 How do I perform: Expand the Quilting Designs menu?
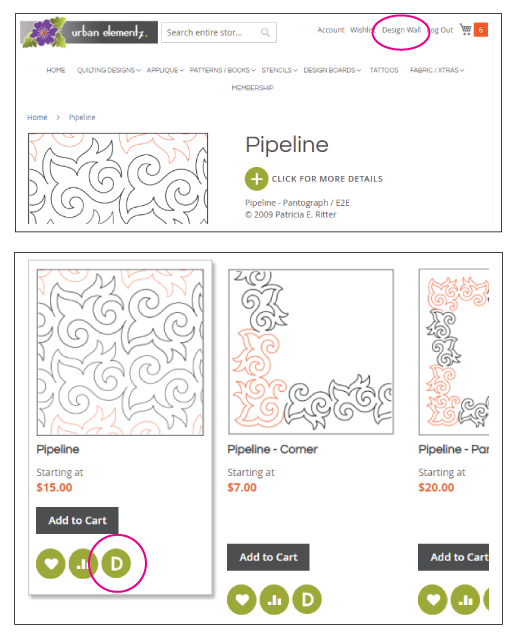tap(109, 70)
